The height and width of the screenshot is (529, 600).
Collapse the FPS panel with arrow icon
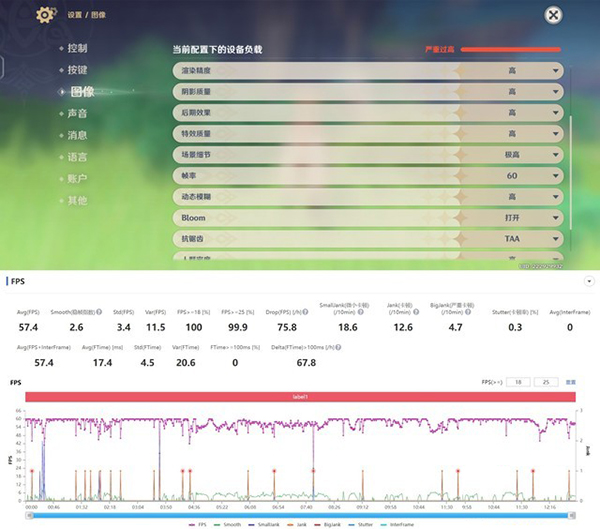coord(589,283)
